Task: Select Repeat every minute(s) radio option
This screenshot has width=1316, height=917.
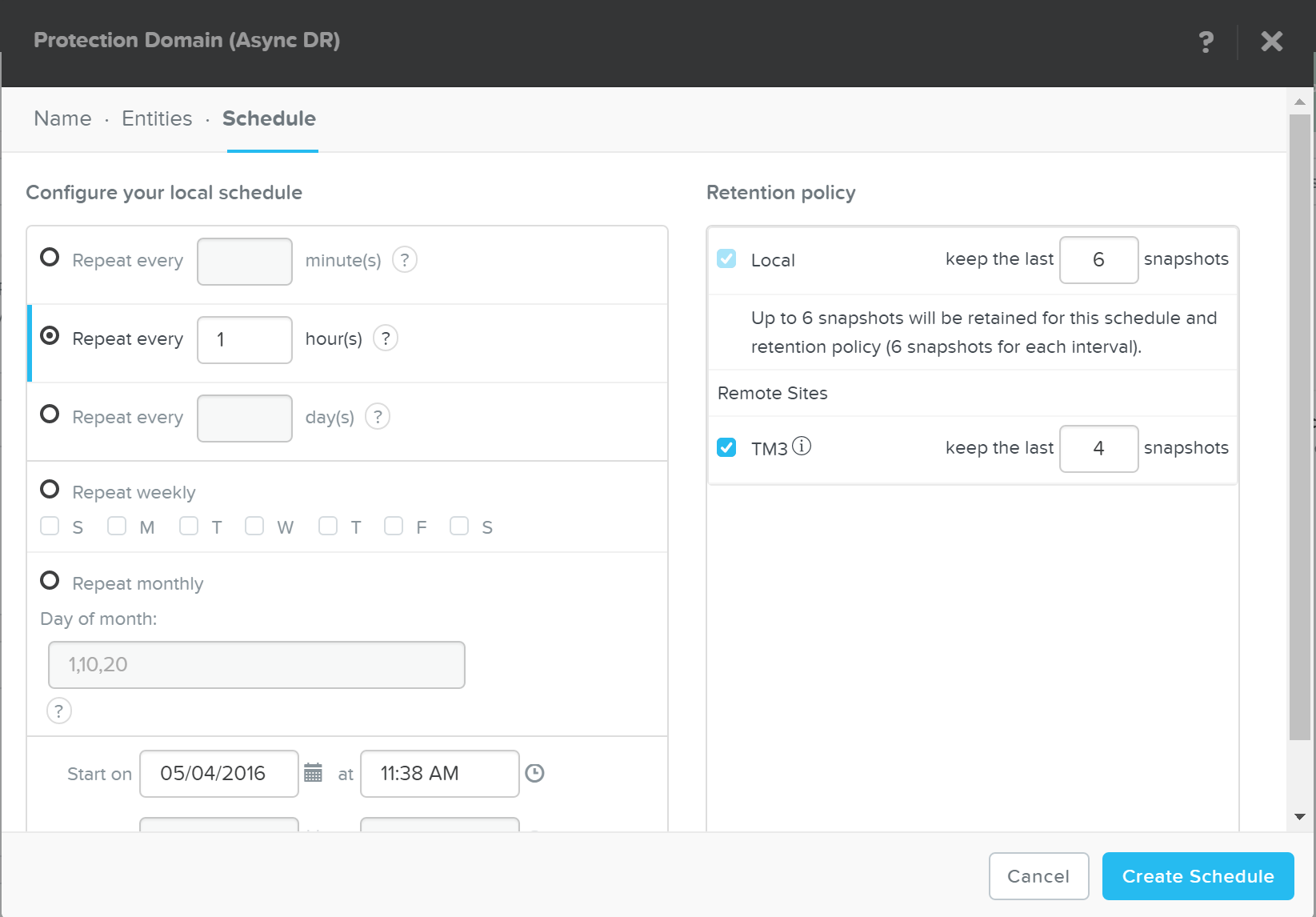Action: [50, 258]
